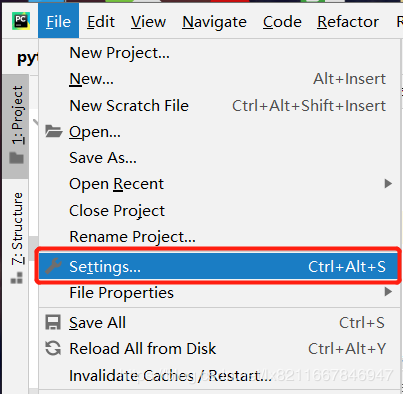Click the wrench icon next to Settings

(x=53, y=266)
